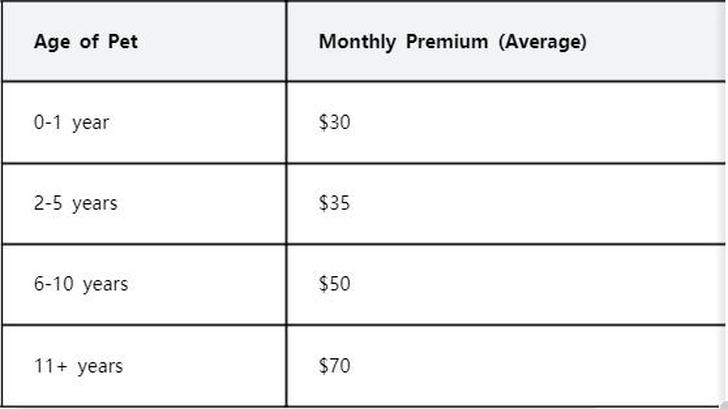Viewport: 728px width, 409px height.
Task: Select the 11+ years cell
Action: pos(144,366)
